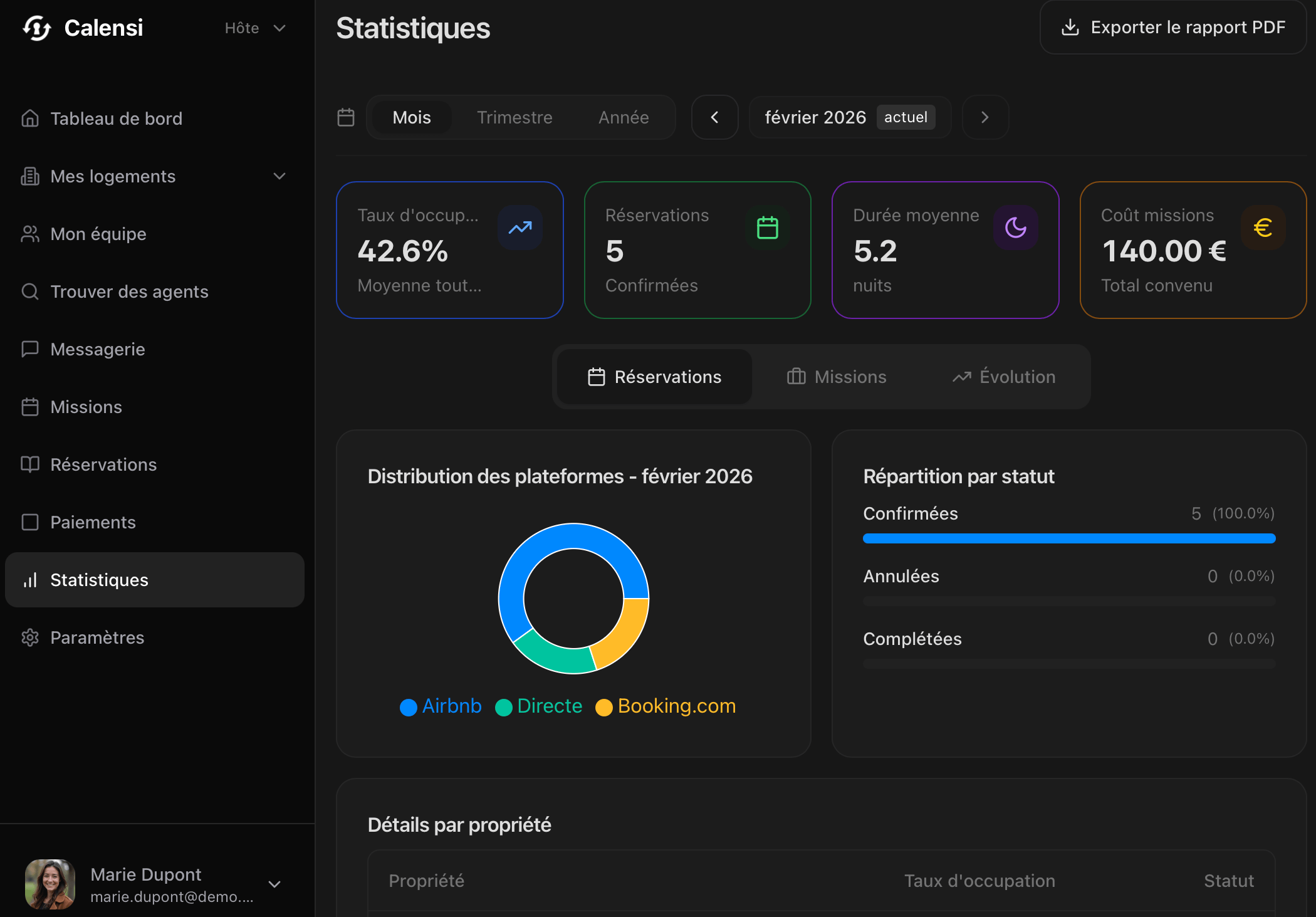The image size is (1316, 917).
Task: Go to previous month with left arrow
Action: (714, 117)
